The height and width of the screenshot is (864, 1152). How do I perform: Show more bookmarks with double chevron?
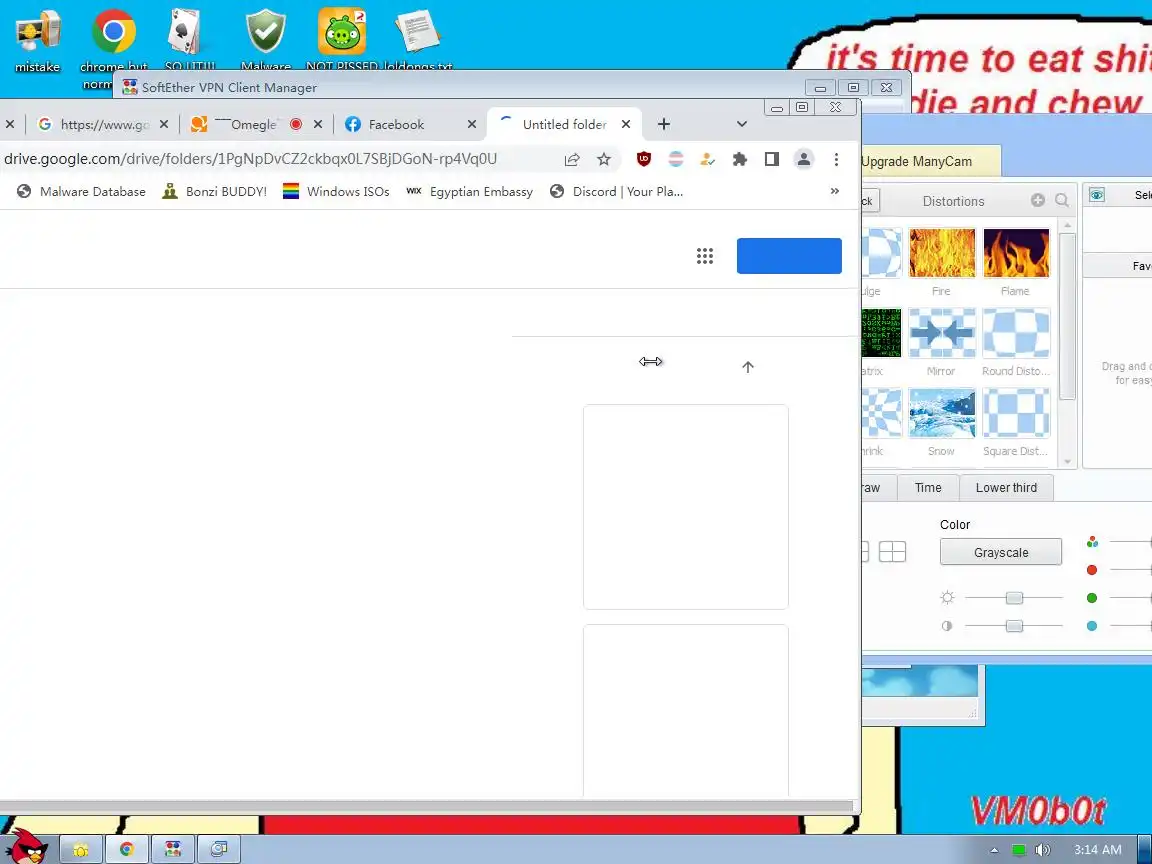835,191
